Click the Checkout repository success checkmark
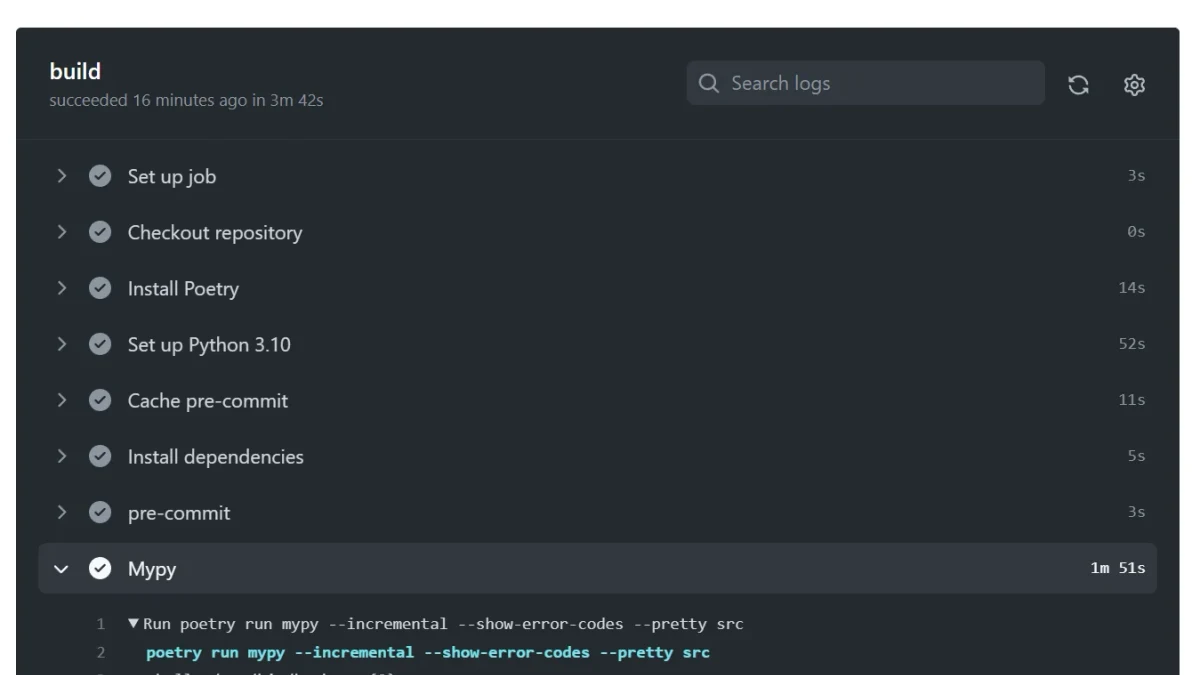 100,232
